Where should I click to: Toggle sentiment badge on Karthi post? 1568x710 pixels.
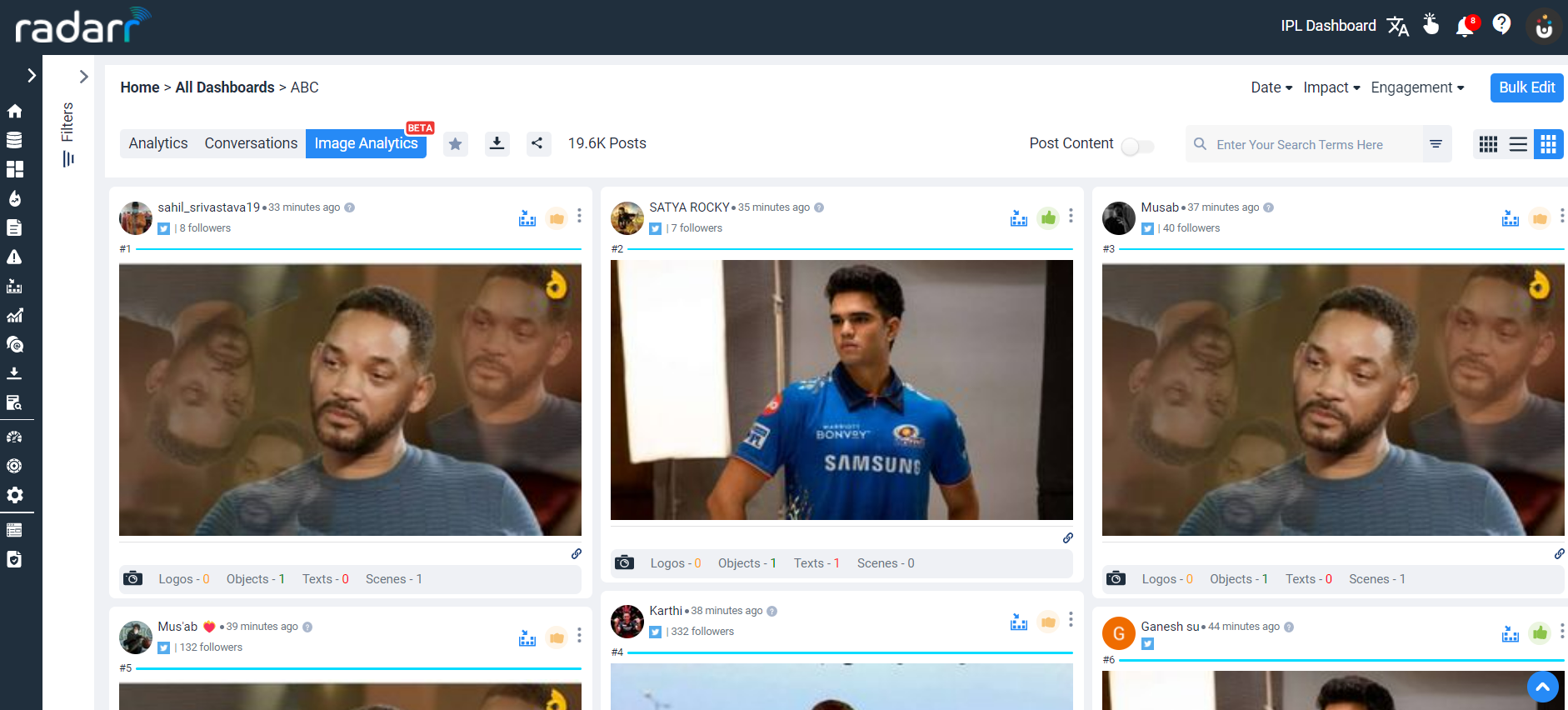1048,622
